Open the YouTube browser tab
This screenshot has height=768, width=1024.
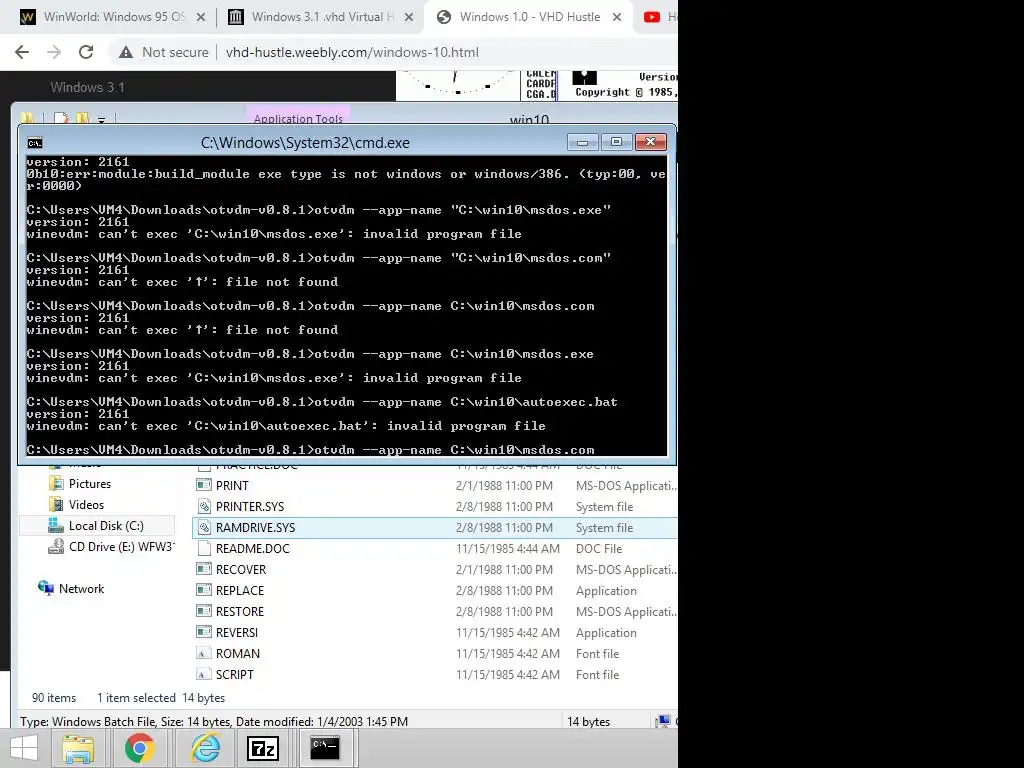pos(658,17)
